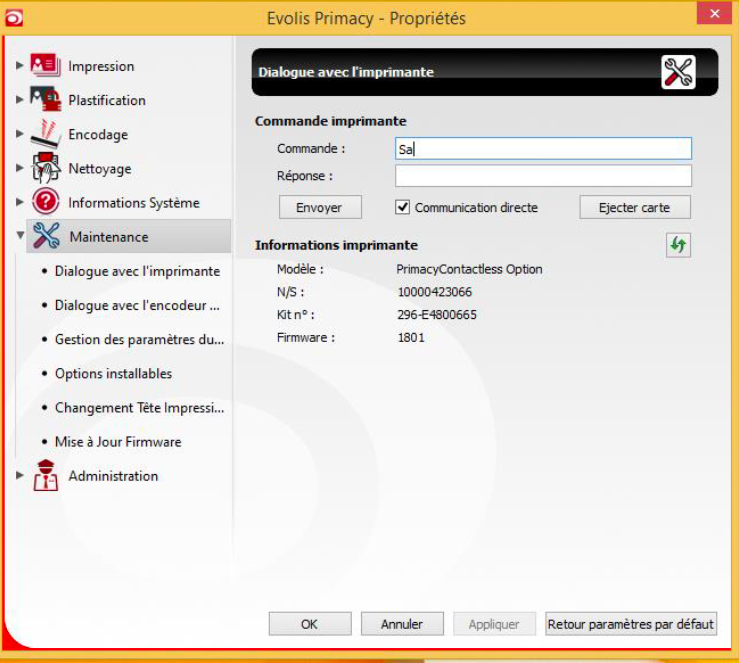Screen dimensions: 739x663
Task: Refresh printer information with green arrows icon
Action: click(x=678, y=245)
